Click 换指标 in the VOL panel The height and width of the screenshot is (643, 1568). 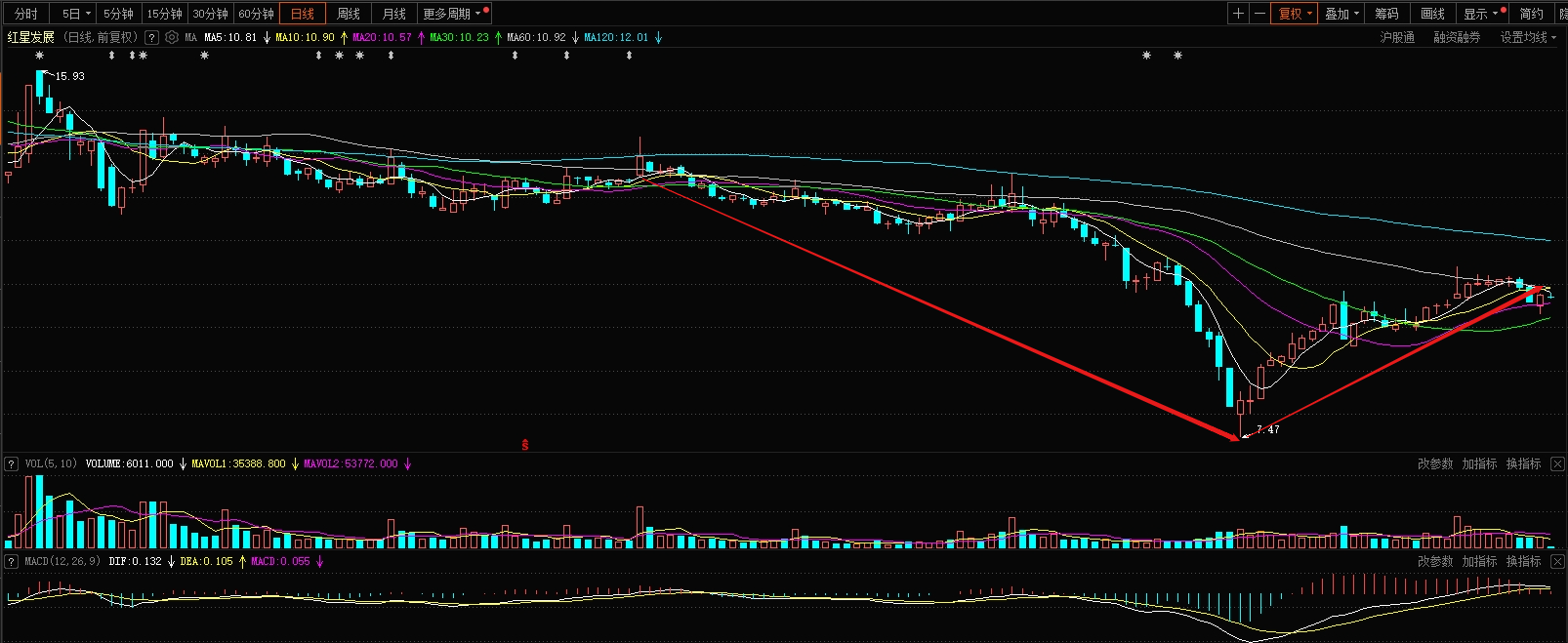pyautogui.click(x=1523, y=463)
